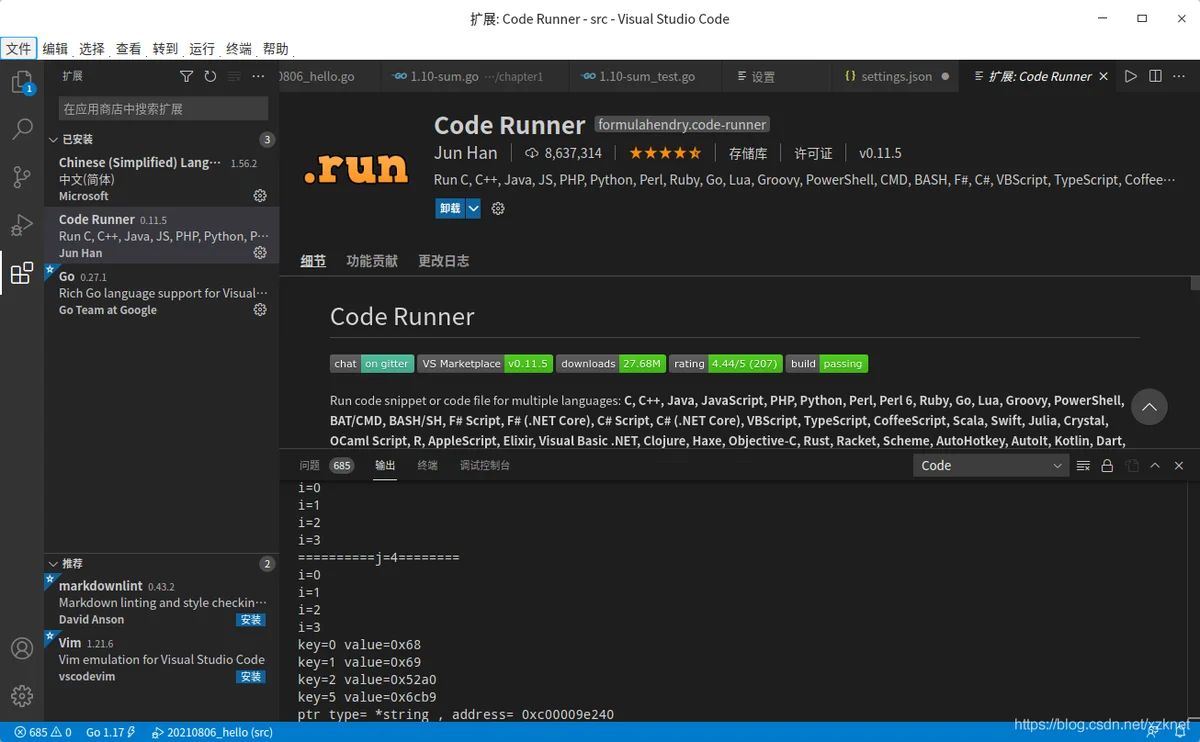Switch to settings.json editor tab
The height and width of the screenshot is (742, 1200).
click(895, 76)
